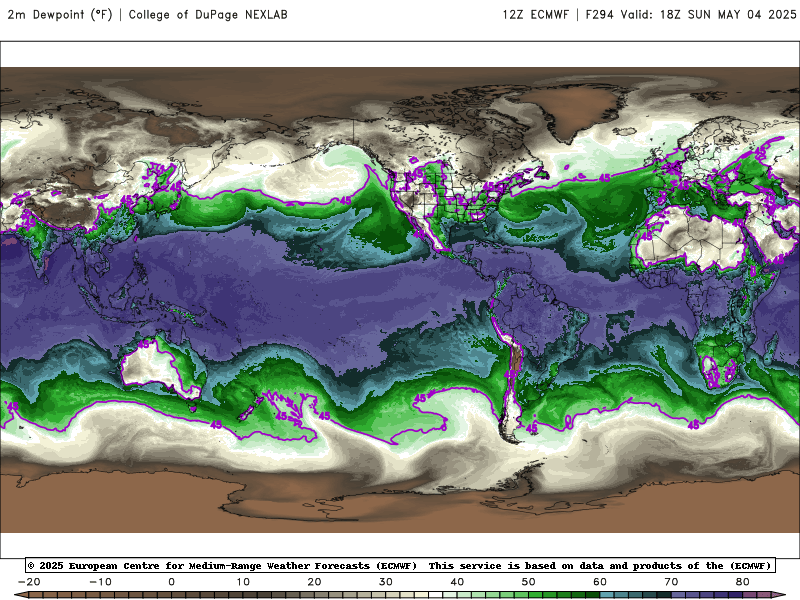Screen dimensions: 800x600
Task: Click the 60 legend value
Action: coord(600,582)
